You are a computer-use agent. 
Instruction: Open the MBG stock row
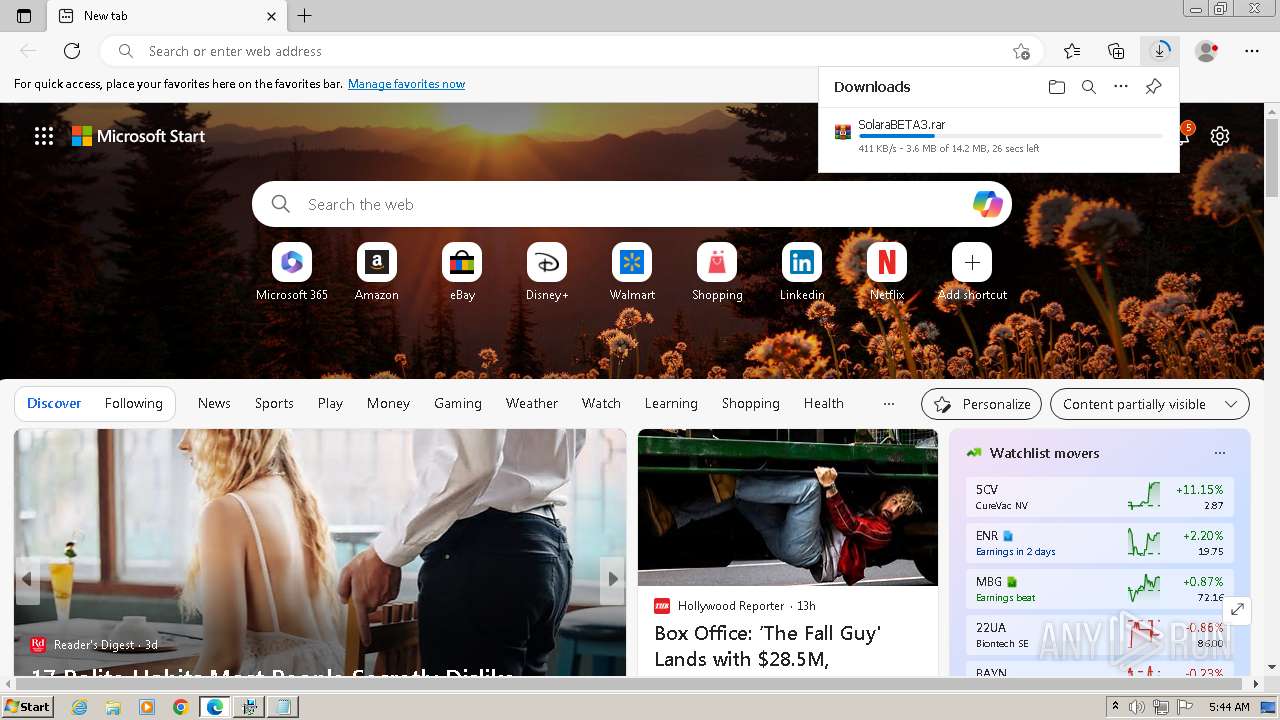1100,589
